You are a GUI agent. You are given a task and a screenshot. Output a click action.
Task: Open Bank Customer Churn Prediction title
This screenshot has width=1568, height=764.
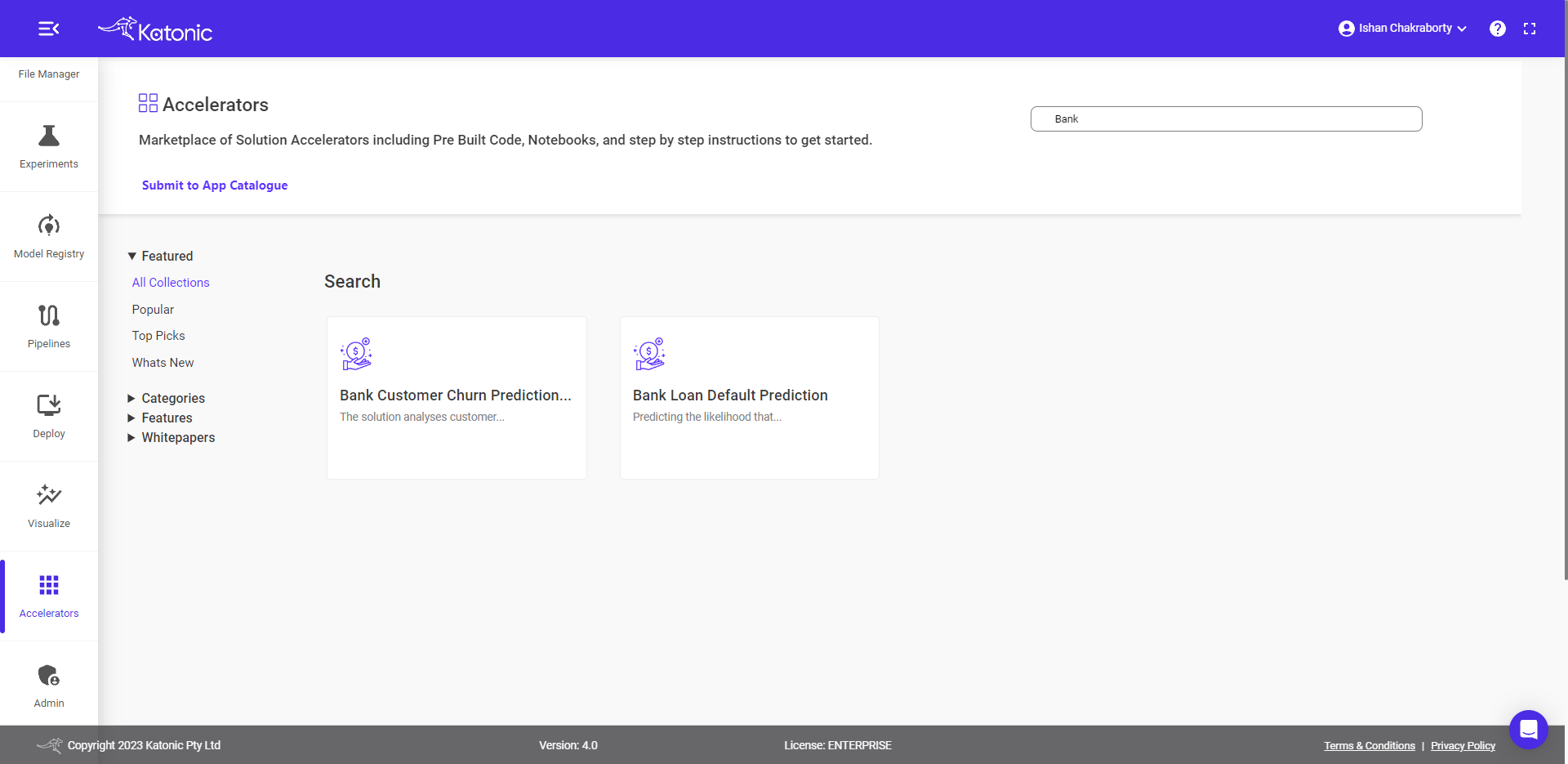pos(456,395)
